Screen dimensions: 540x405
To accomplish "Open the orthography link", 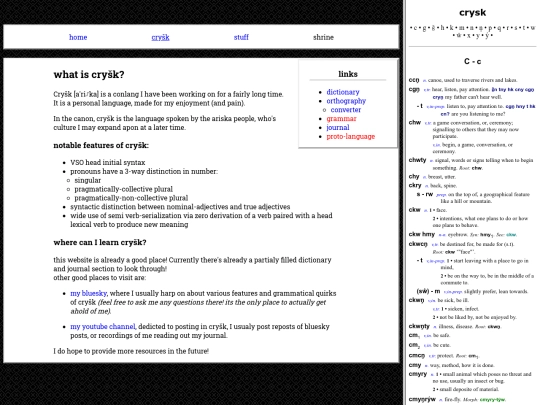I will [346, 101].
